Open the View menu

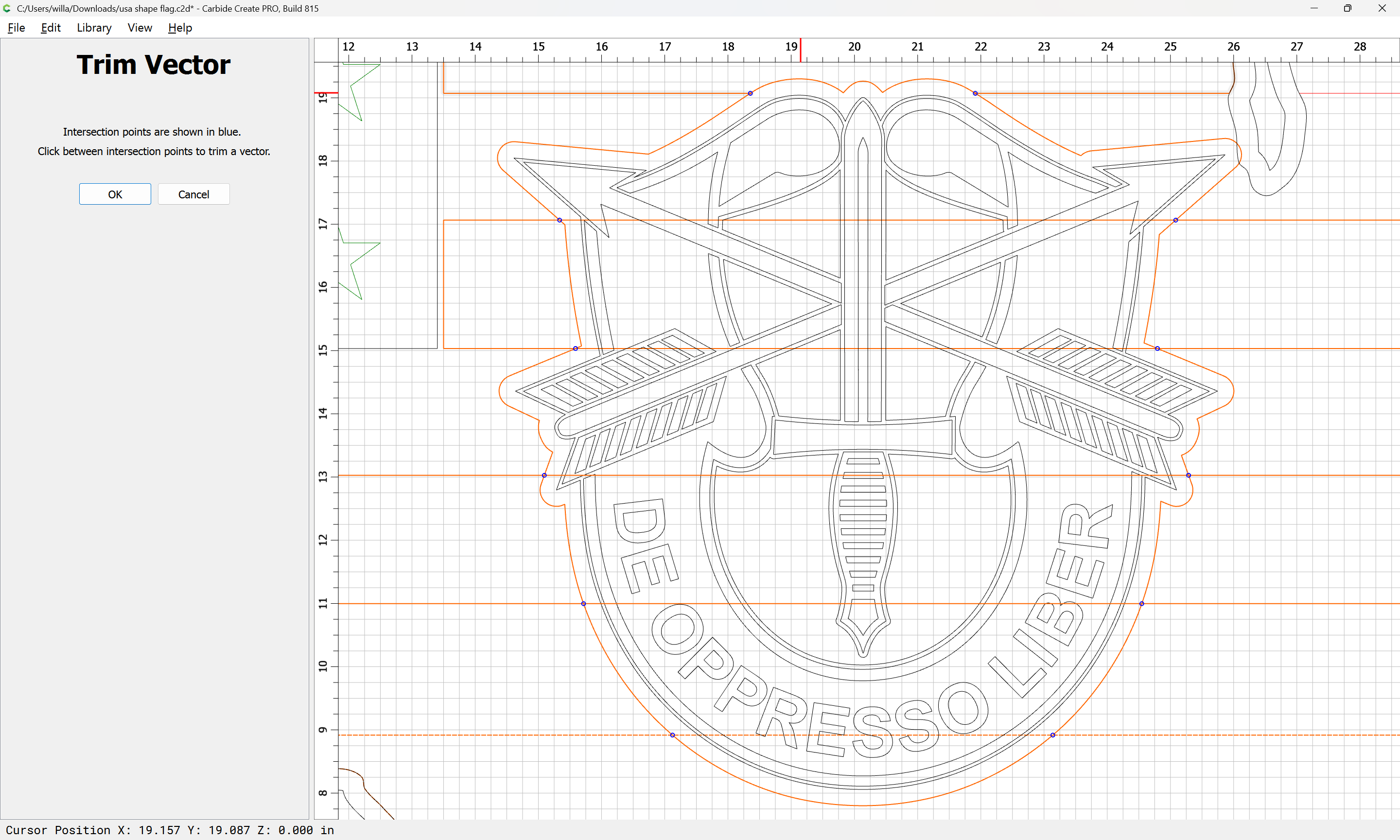(x=140, y=28)
